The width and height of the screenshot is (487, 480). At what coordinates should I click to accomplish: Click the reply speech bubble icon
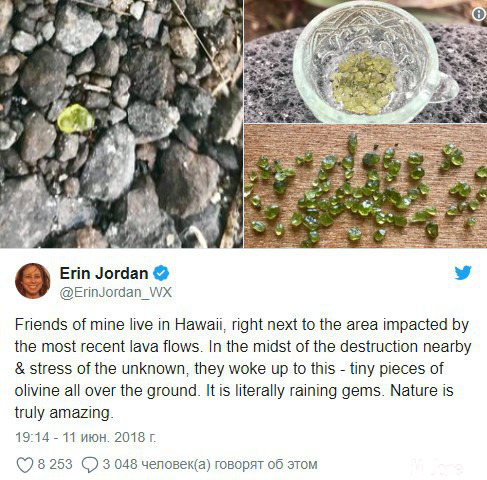[90, 465]
